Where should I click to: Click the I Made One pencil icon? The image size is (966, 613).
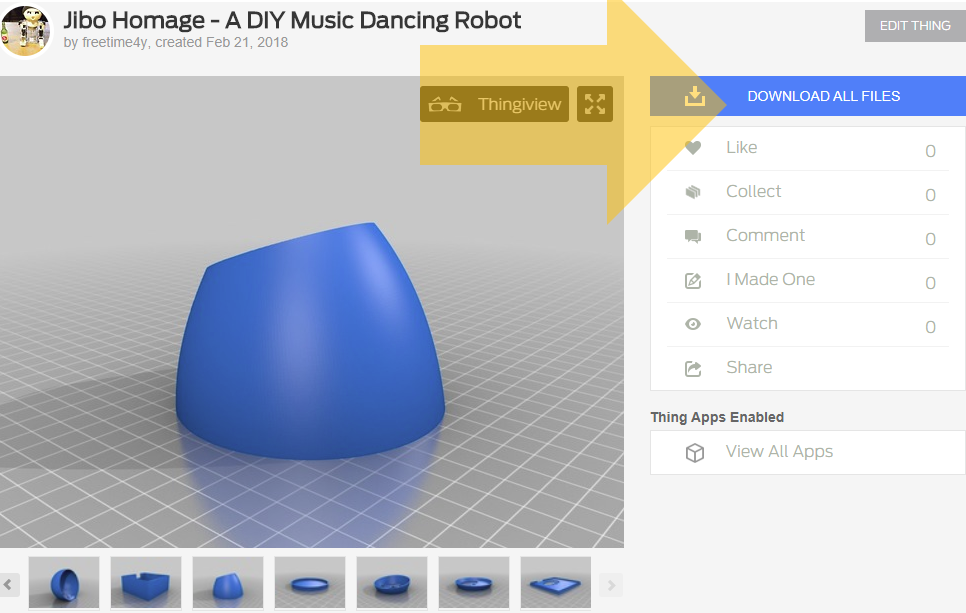693,280
